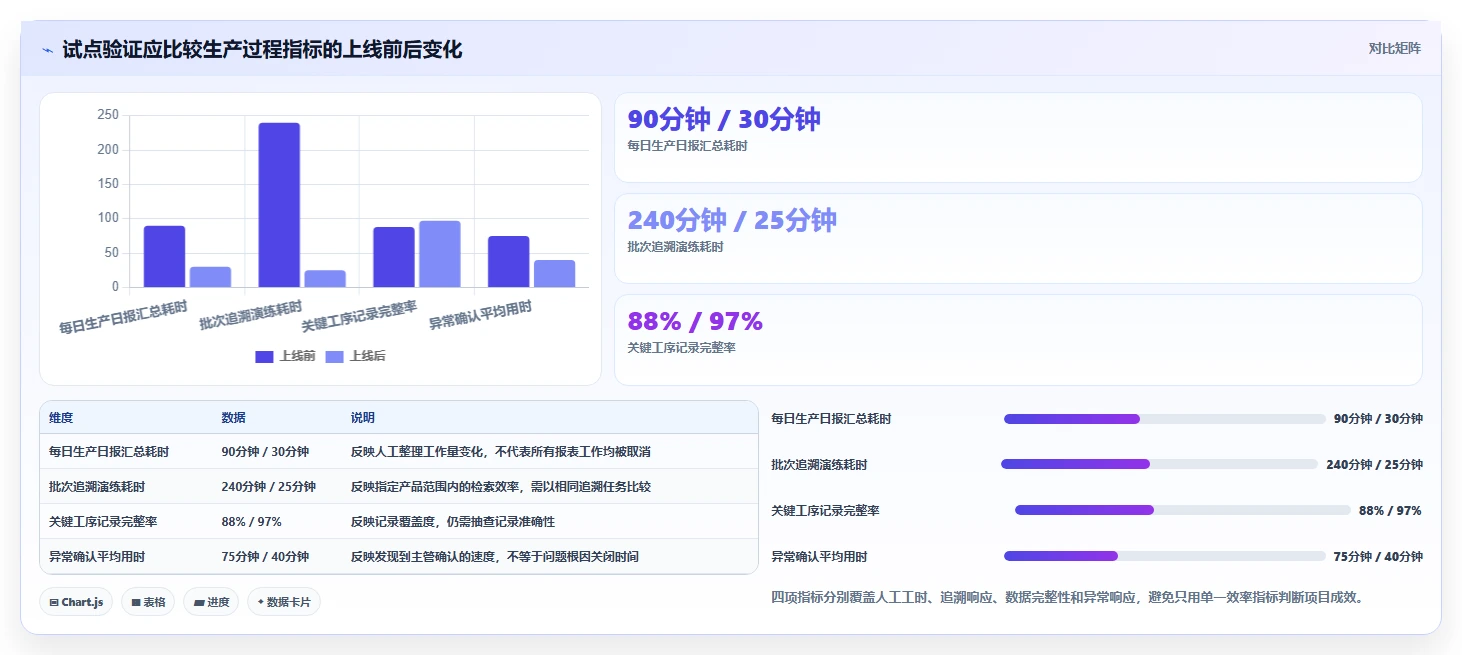This screenshot has width=1462, height=655.
Task: Click the footnote starting with 四项指标分别覆盖
Action: click(1068, 598)
